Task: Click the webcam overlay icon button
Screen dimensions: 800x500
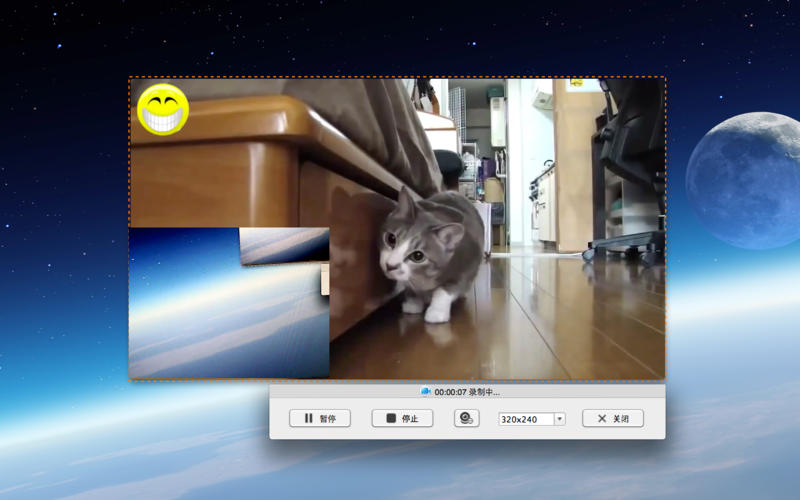Action: click(x=466, y=418)
